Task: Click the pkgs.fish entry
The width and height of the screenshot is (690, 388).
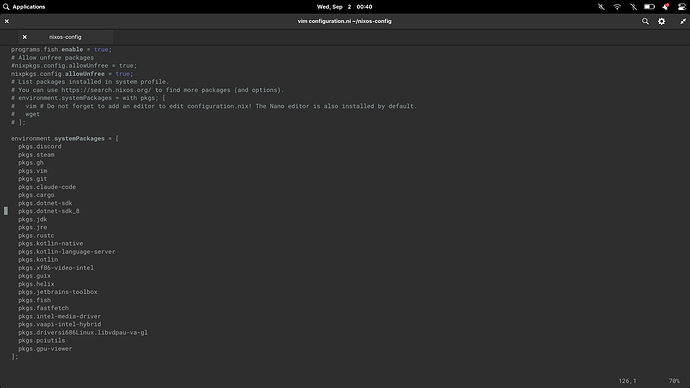Action: 34,300
